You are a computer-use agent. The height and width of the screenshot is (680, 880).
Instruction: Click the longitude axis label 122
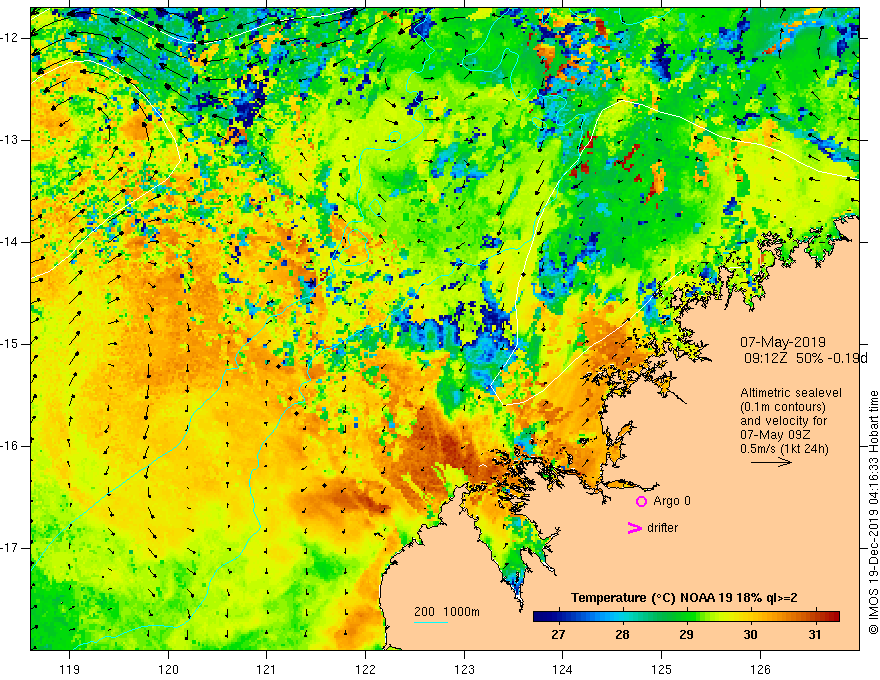[365, 669]
